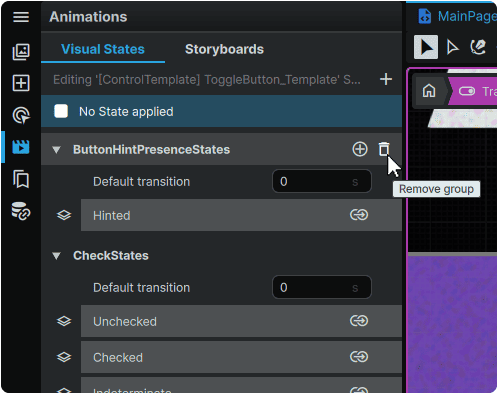Select the No State applied row
Viewport: 498px width, 394px height.
pos(221,111)
